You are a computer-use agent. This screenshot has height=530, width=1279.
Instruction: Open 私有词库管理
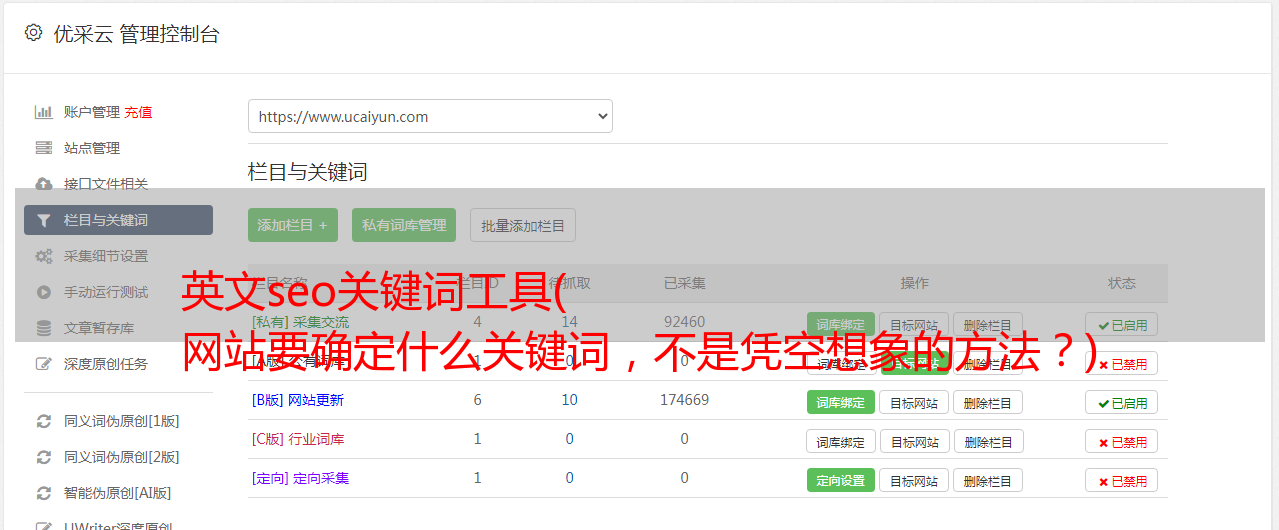pos(404,225)
